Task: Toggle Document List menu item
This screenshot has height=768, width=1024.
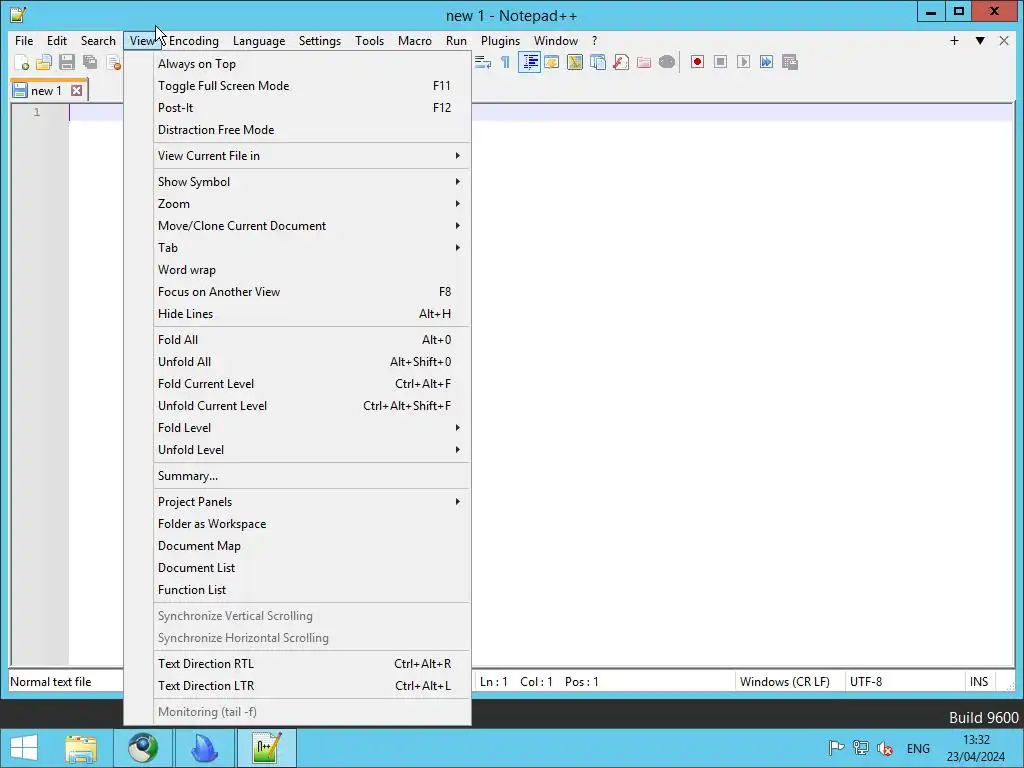Action: click(x=312, y=568)
